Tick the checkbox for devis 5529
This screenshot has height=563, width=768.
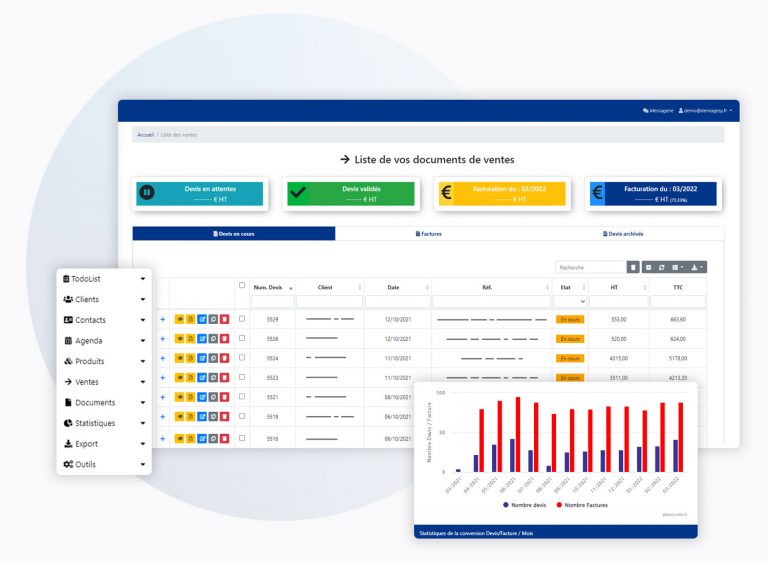click(x=241, y=319)
